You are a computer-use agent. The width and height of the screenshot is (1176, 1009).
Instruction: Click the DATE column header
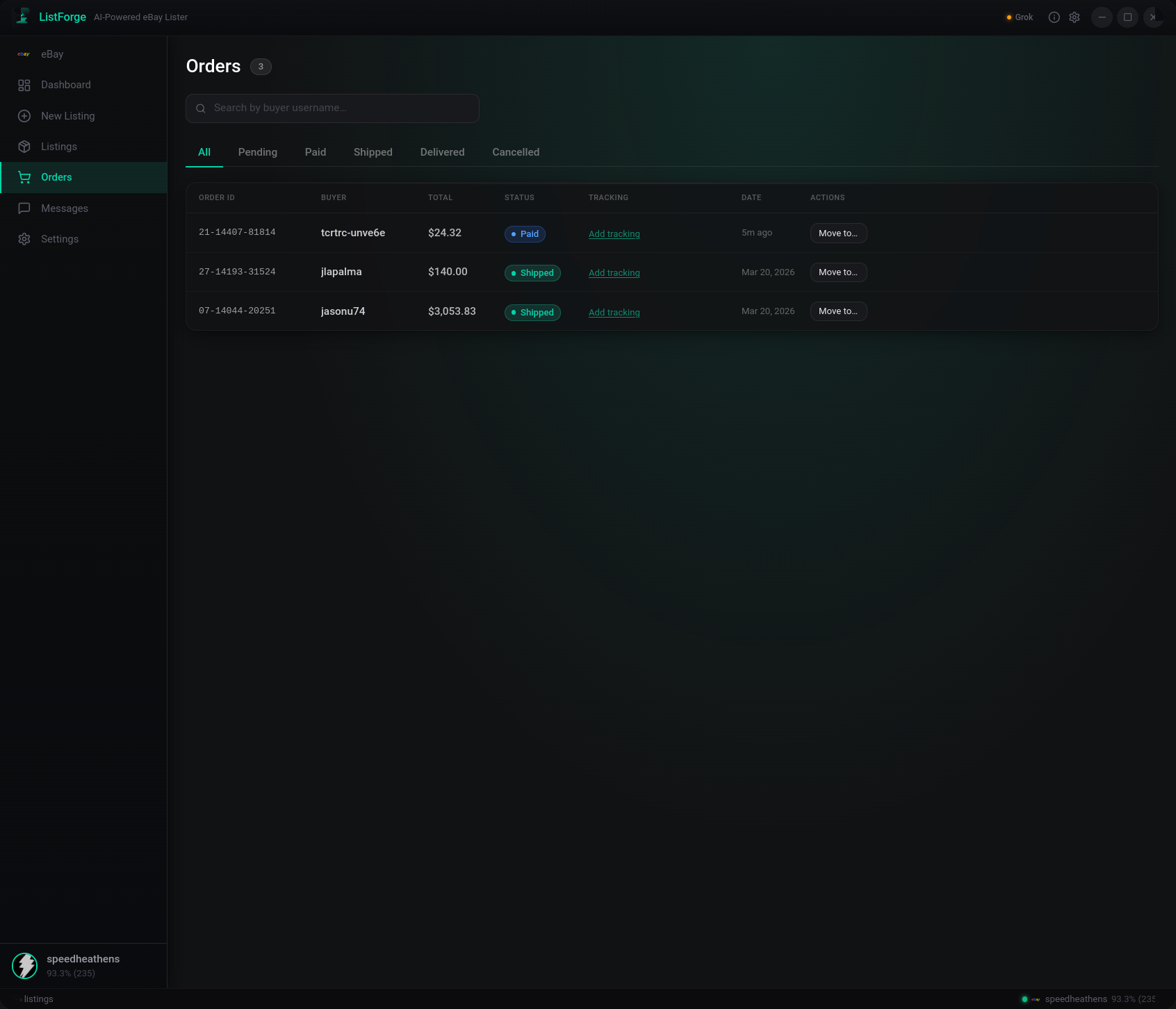tap(751, 198)
